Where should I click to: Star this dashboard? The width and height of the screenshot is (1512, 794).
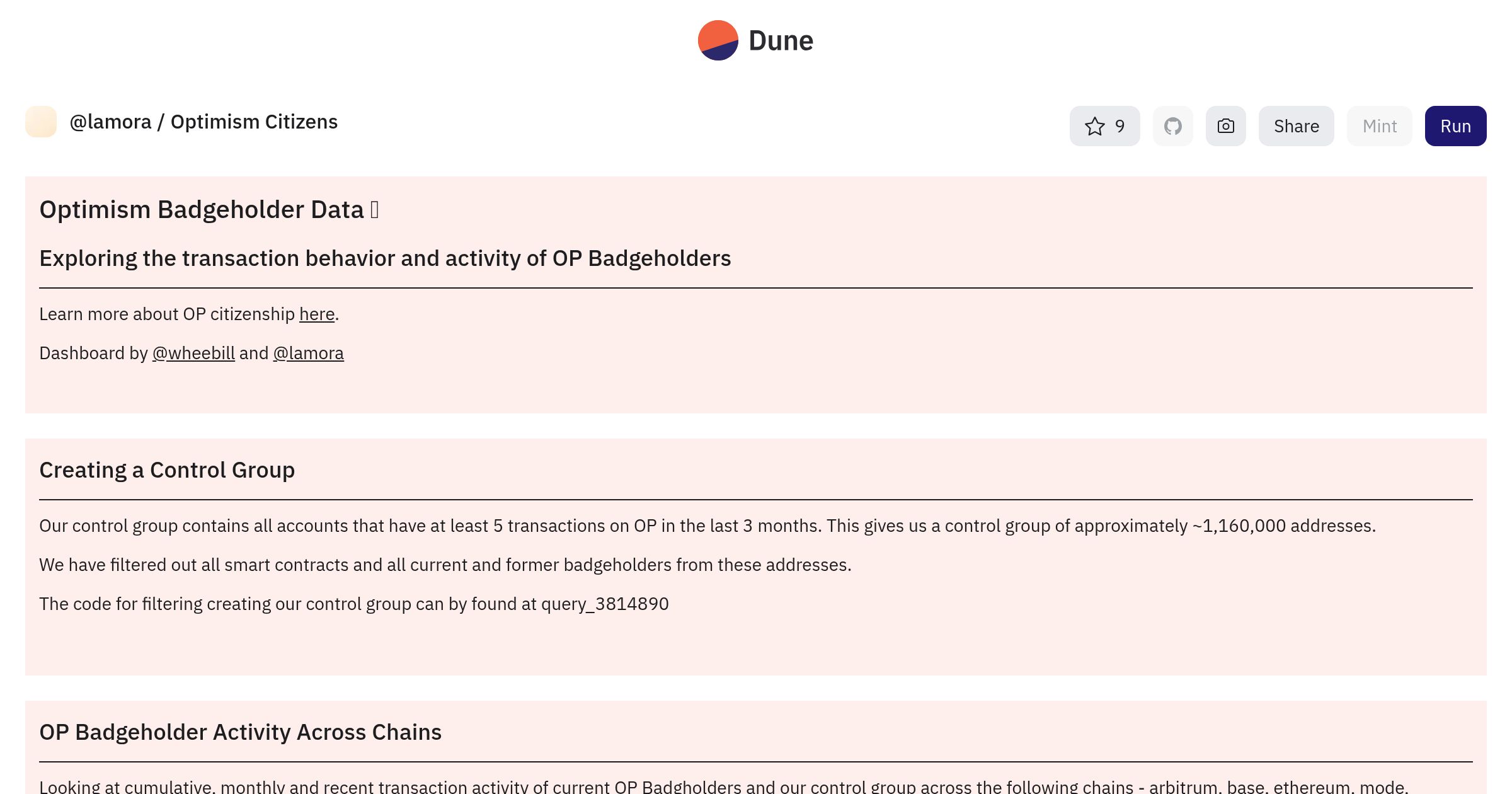pos(1095,126)
